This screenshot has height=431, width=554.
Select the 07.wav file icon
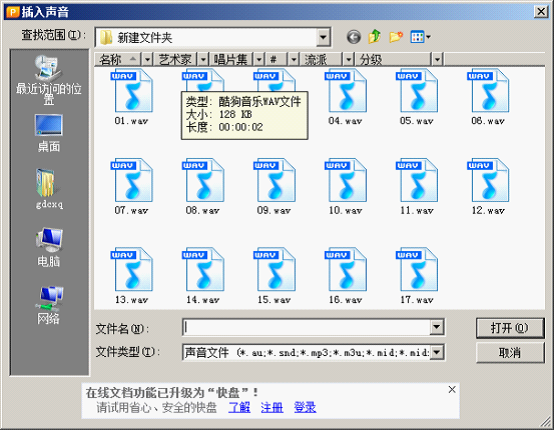pos(132,180)
